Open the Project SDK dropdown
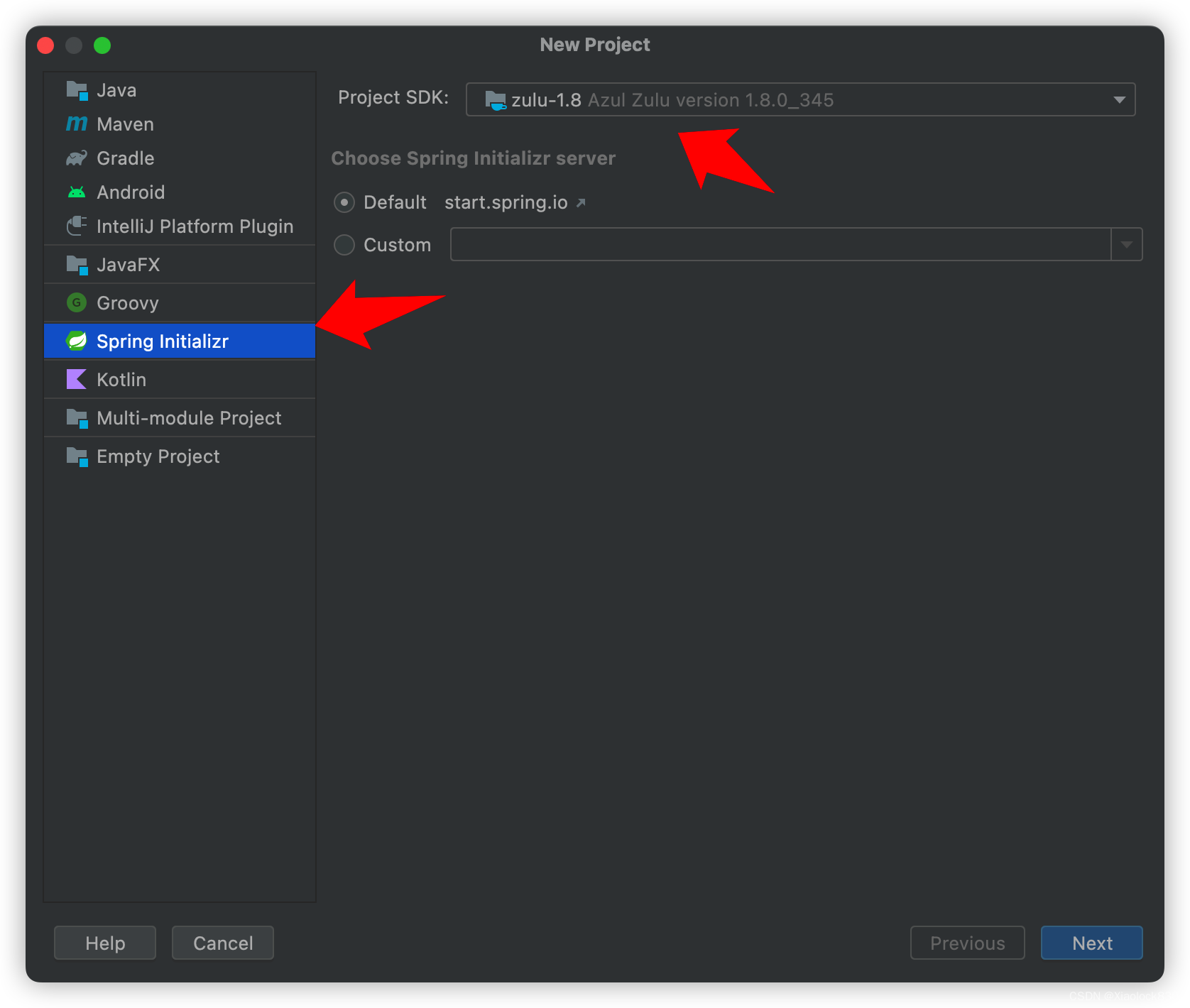This screenshot has height=1008, width=1190. tap(800, 99)
